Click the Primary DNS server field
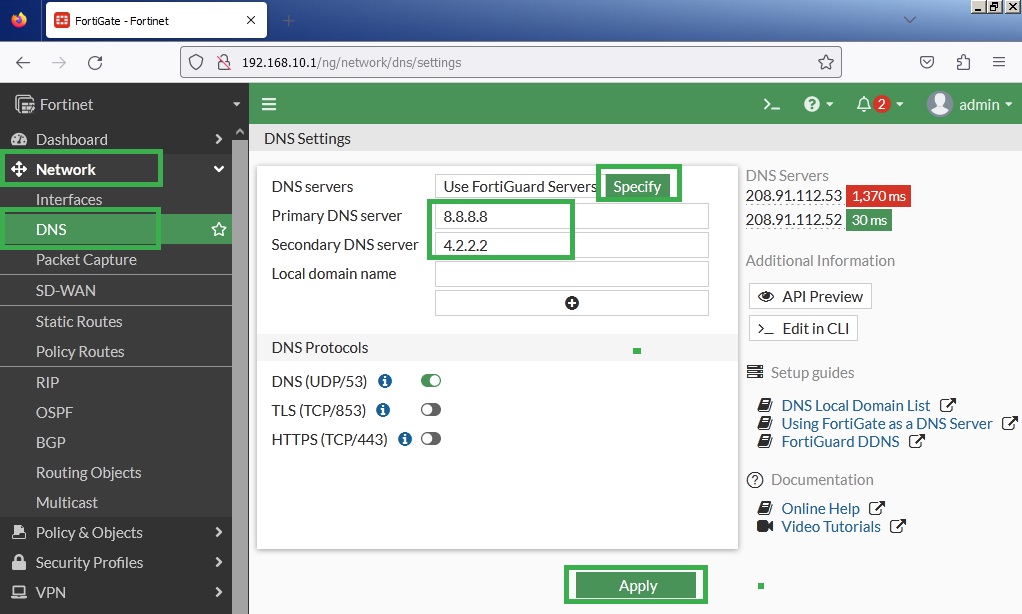 [x=572, y=216]
